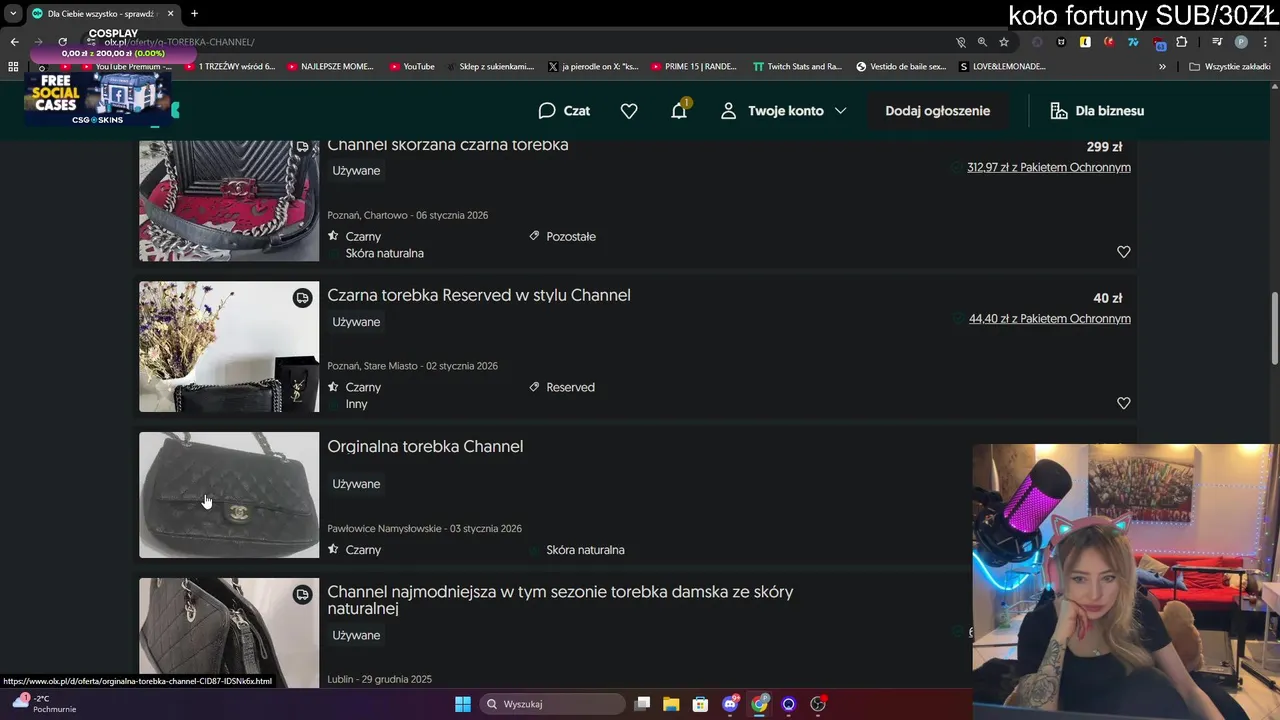Bookmark this page with star icon
Viewport: 1280px width, 720px height.
1004,42
